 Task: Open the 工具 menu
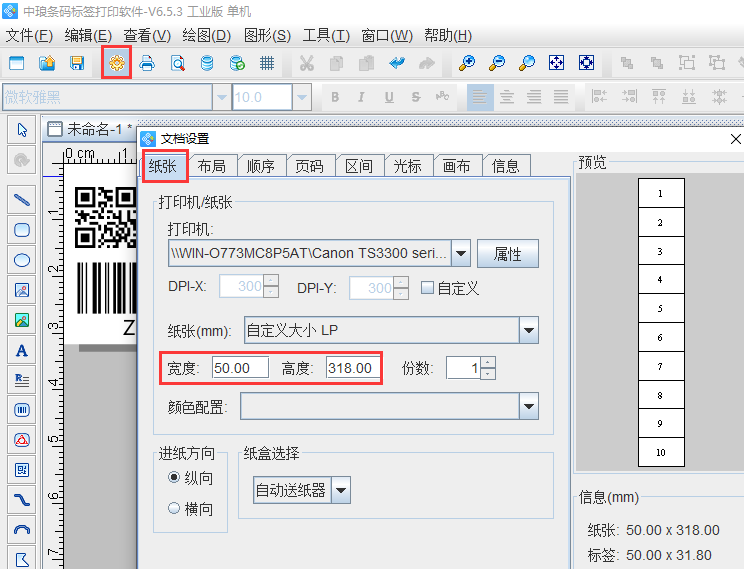pyautogui.click(x=325, y=35)
